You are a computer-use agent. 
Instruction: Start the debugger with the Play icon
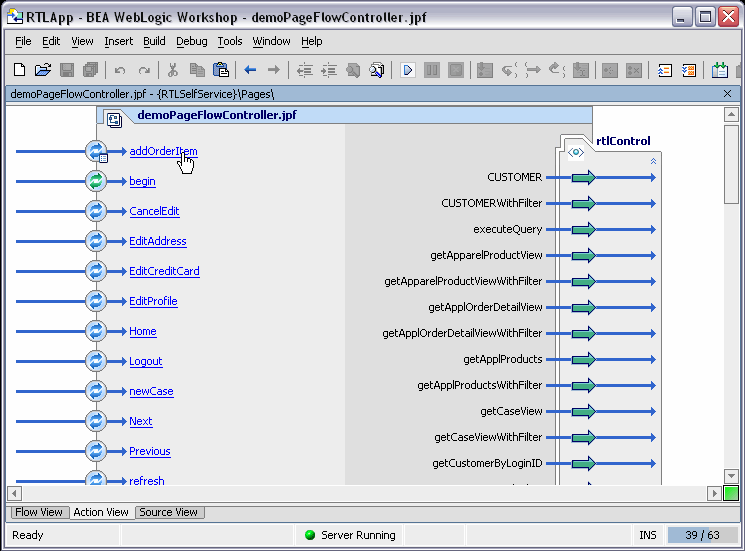[408, 70]
